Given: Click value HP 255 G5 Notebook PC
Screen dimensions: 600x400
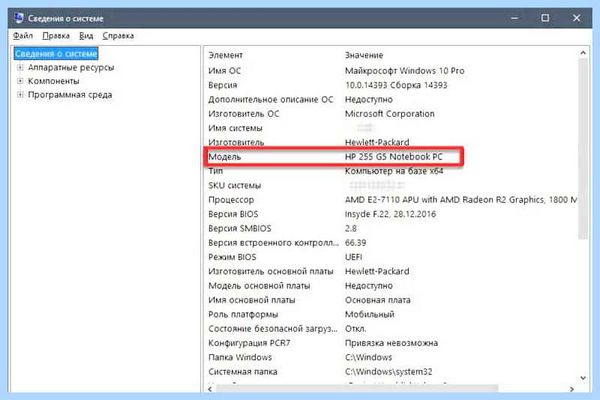Looking at the screenshot, I should pos(393,157).
